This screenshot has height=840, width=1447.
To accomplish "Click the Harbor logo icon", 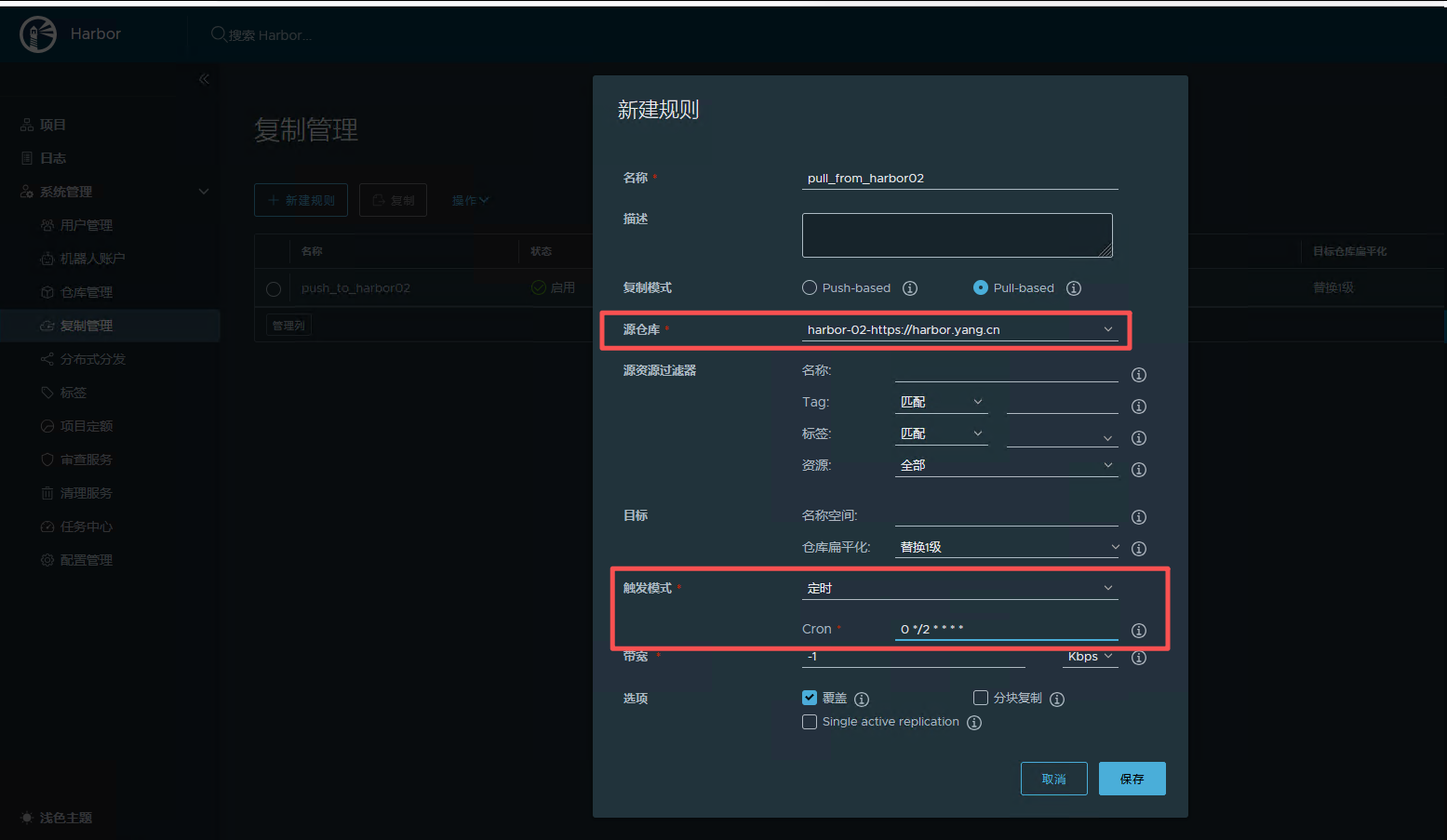I will [38, 34].
